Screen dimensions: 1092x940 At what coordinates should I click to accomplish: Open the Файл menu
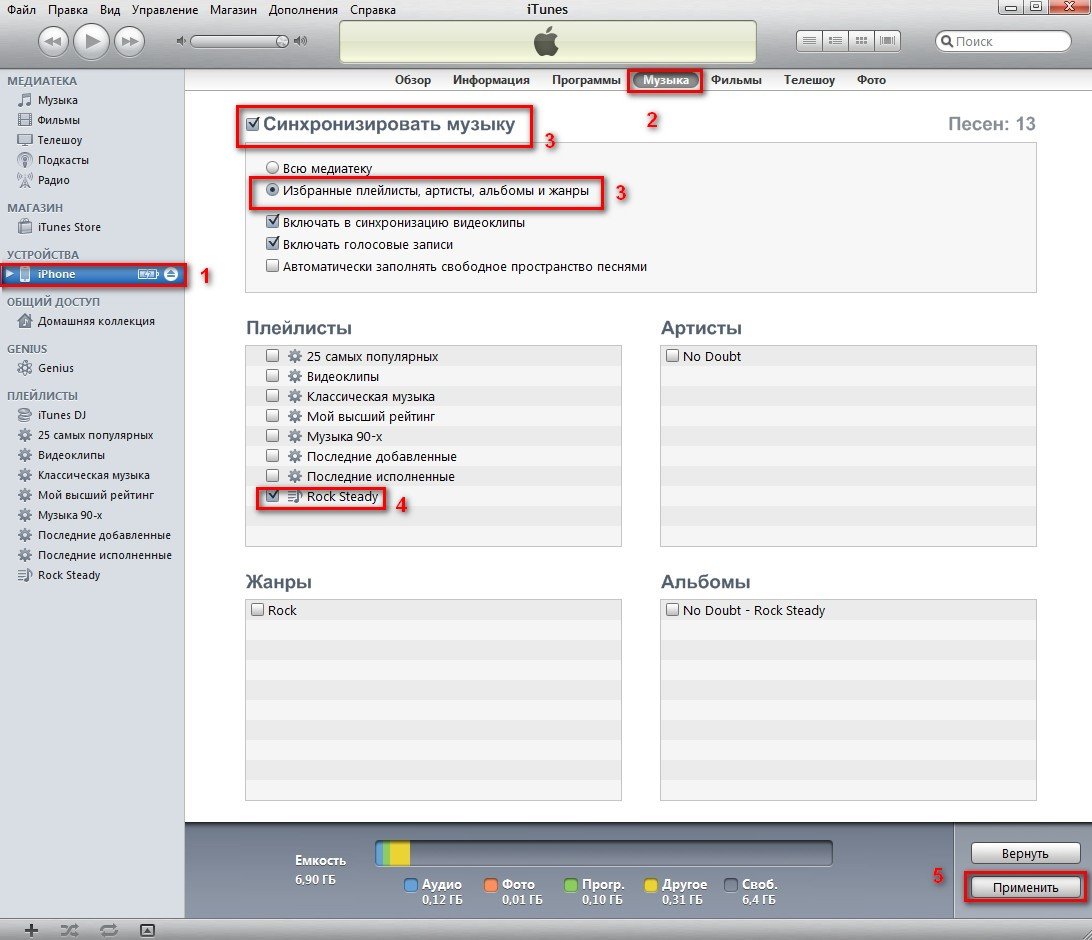21,10
